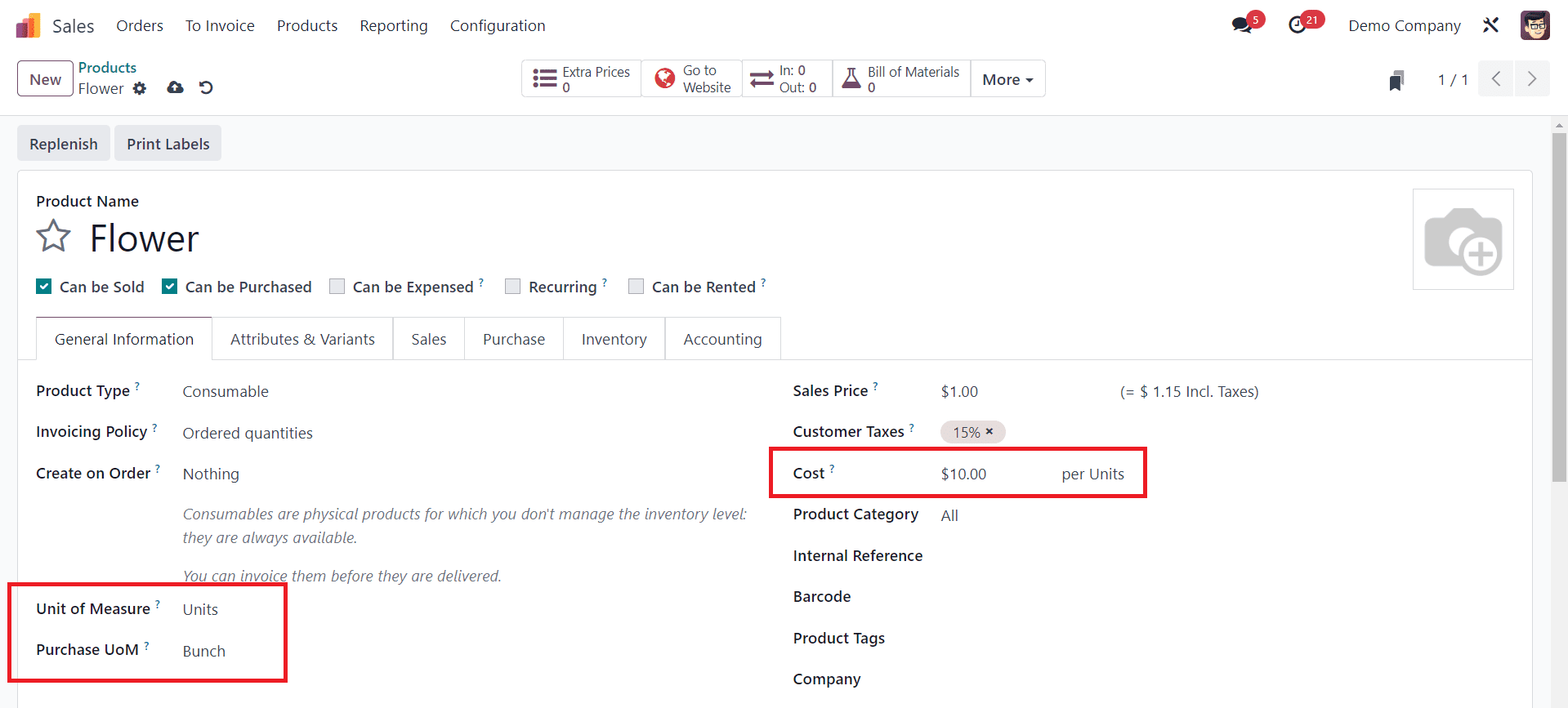Switch to the Accounting tab
The height and width of the screenshot is (708, 1568).
723,339
